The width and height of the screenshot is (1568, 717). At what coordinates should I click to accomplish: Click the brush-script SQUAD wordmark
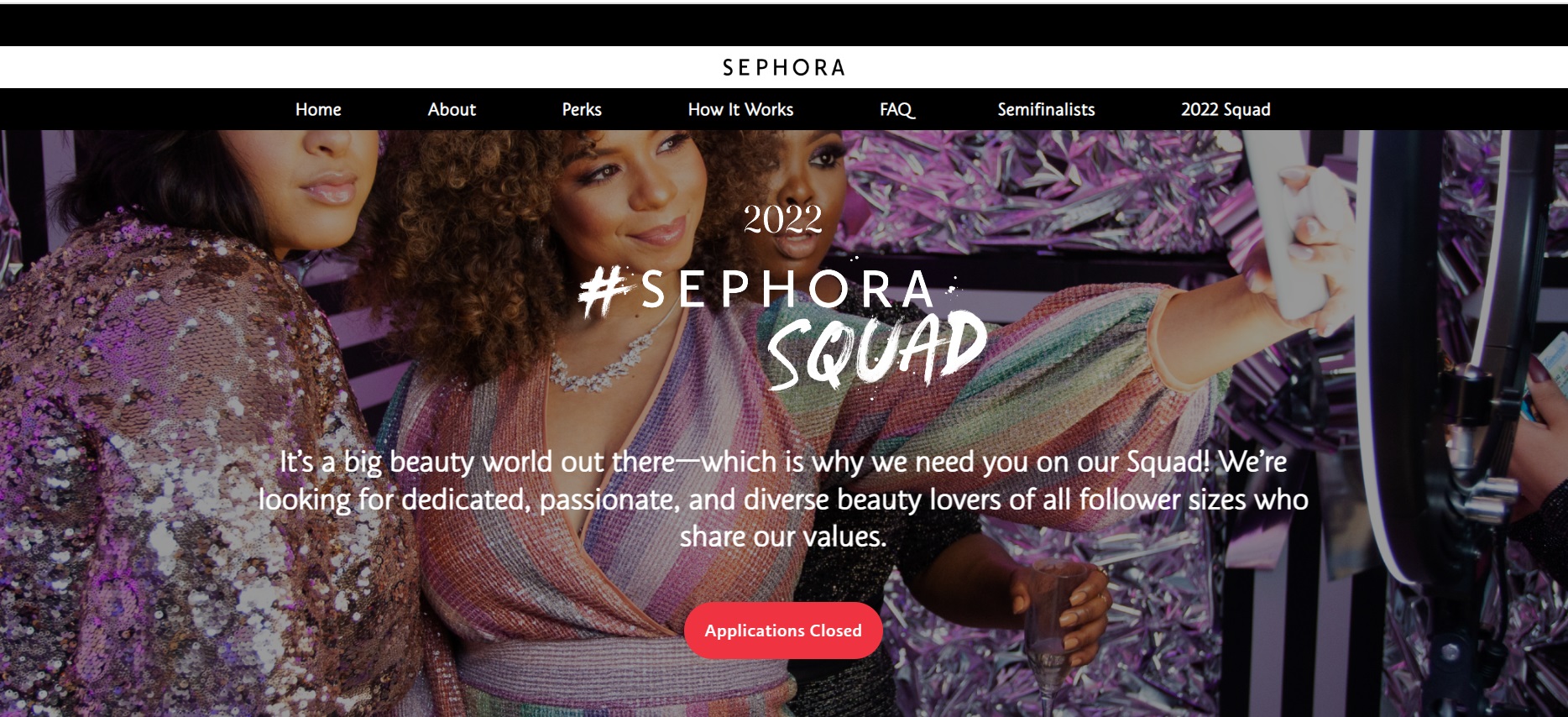tap(876, 351)
